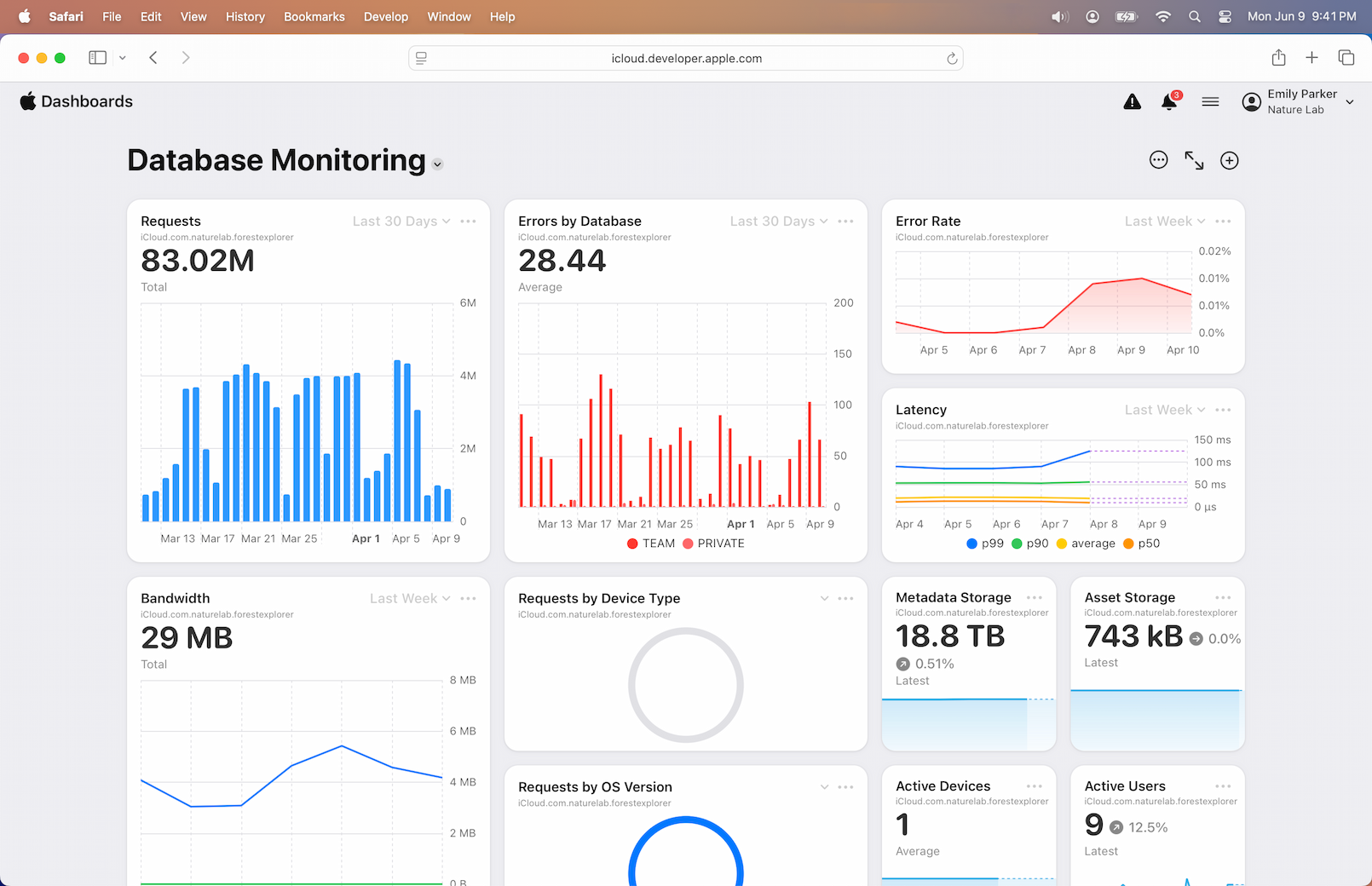The image size is (1372, 886).
Task: Open the Develop menu
Action: pos(385,17)
